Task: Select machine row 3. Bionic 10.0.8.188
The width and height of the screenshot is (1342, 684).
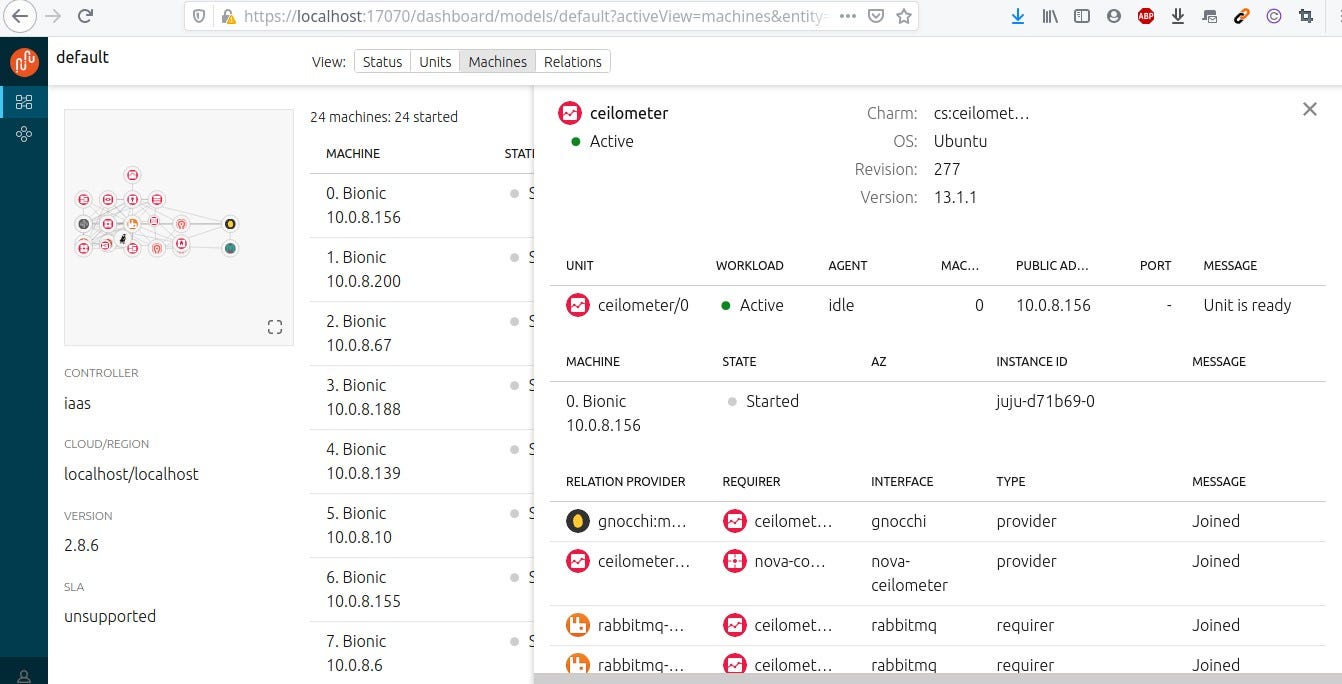Action: pos(421,397)
